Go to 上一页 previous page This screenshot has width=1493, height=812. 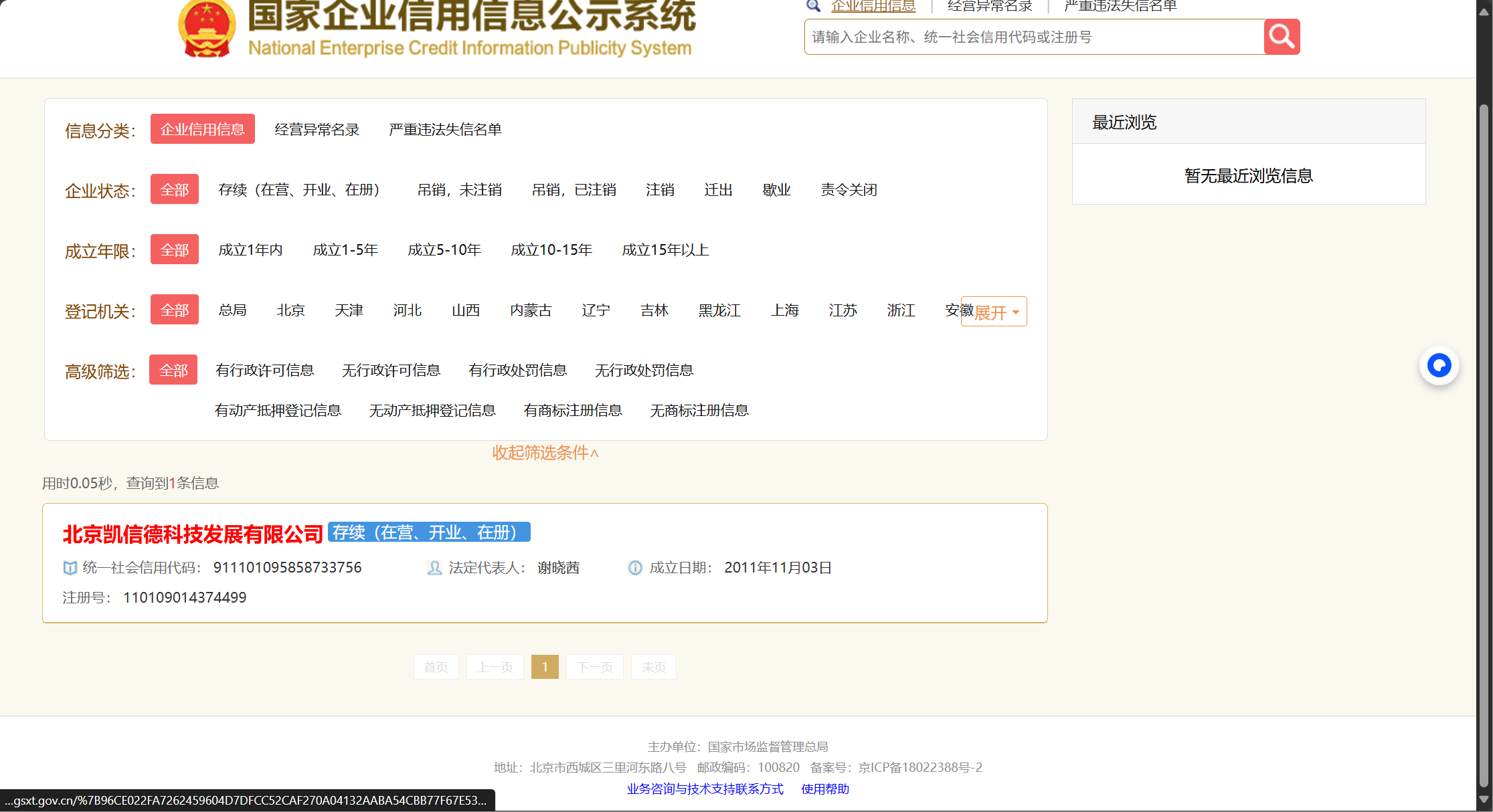pyautogui.click(x=495, y=667)
